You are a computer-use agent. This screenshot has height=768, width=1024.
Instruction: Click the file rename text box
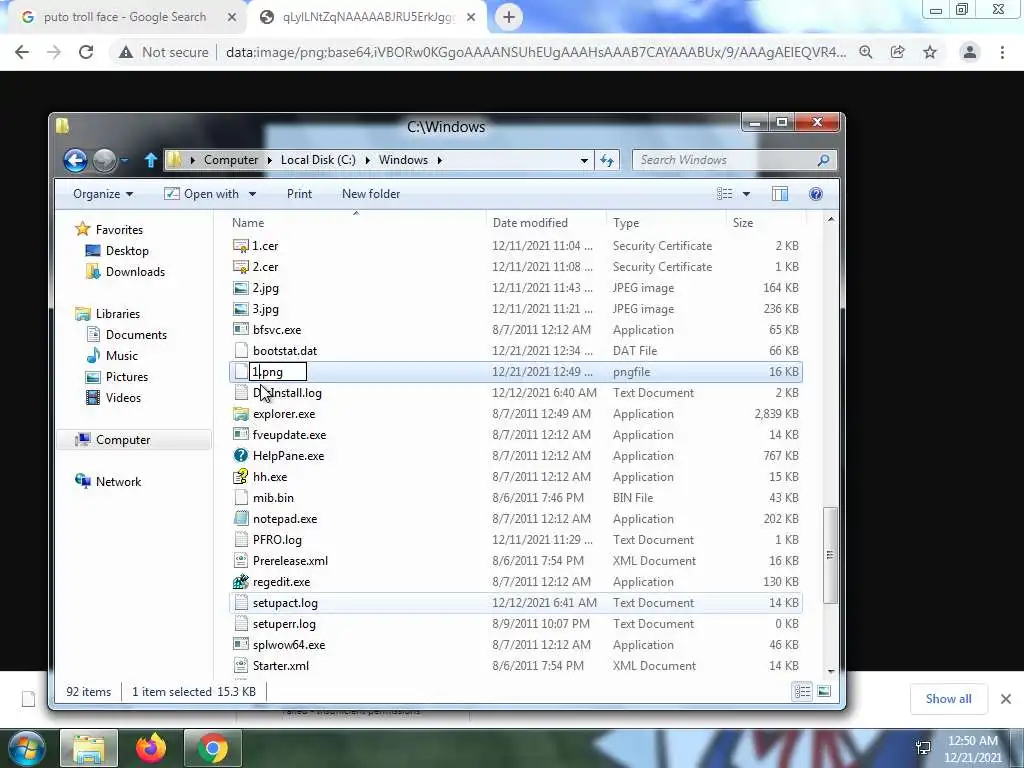(x=278, y=372)
